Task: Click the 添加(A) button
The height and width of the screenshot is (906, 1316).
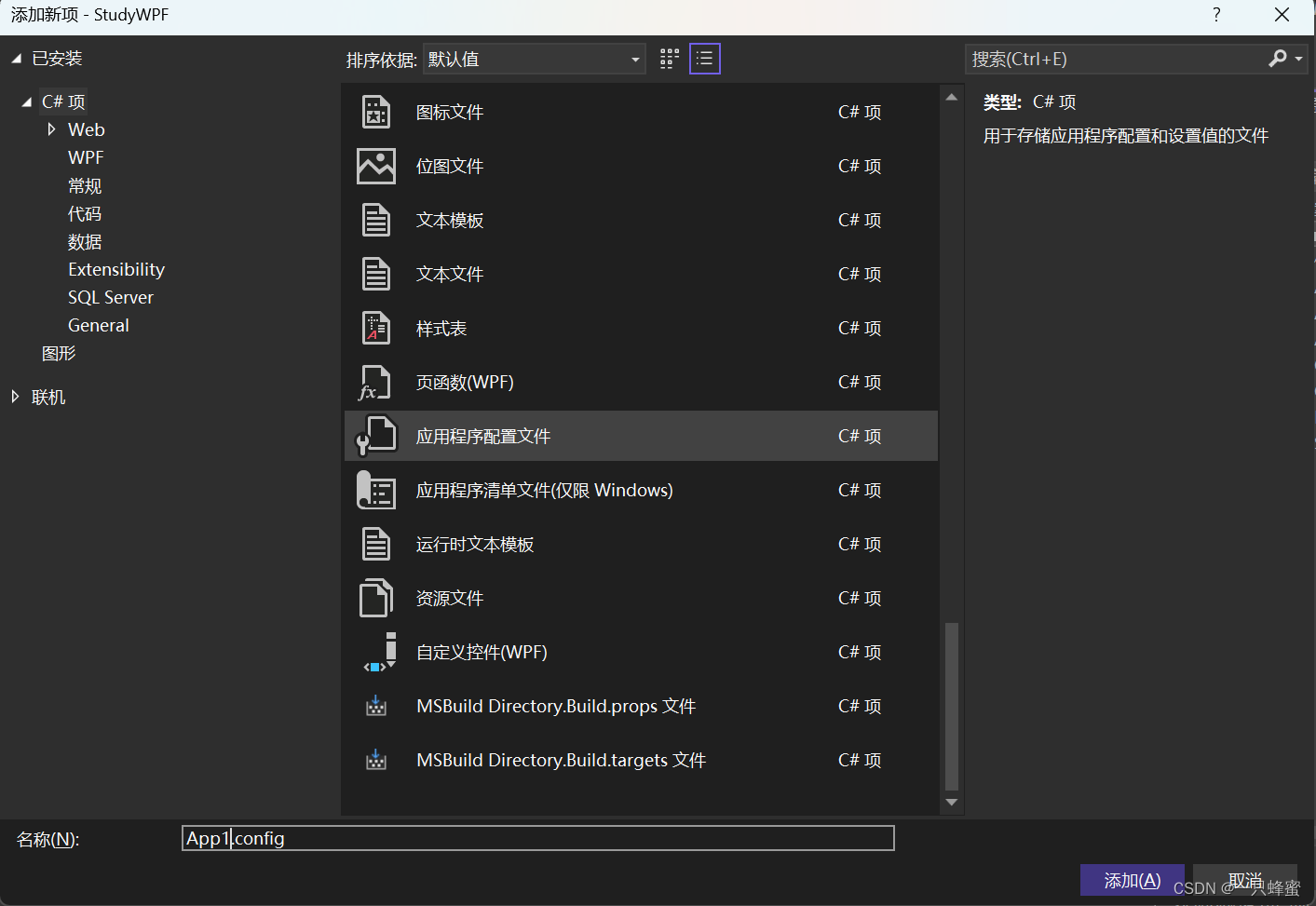Action: tap(1132, 879)
